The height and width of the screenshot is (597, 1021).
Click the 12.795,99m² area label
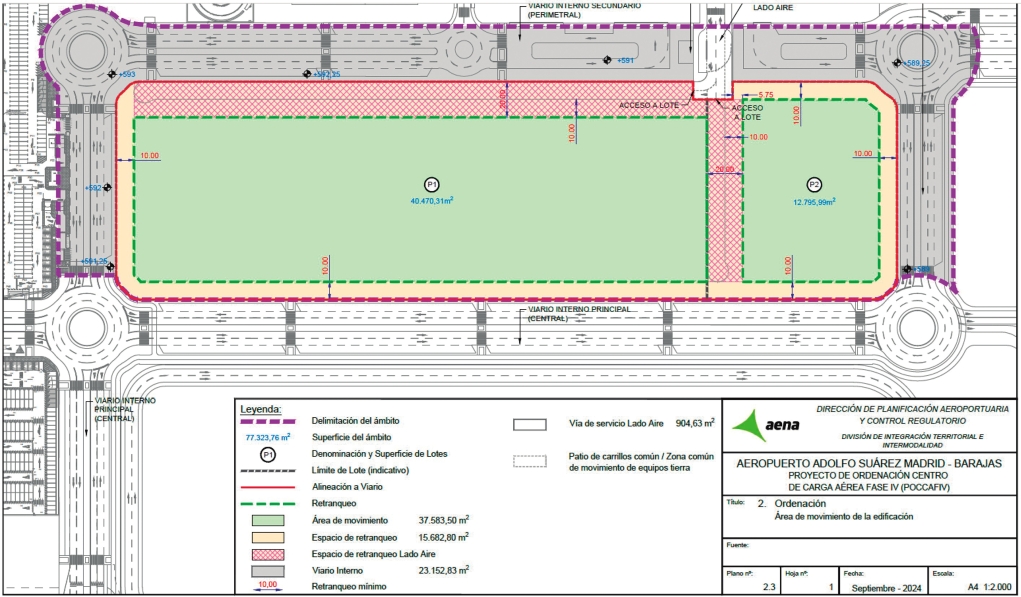point(814,202)
